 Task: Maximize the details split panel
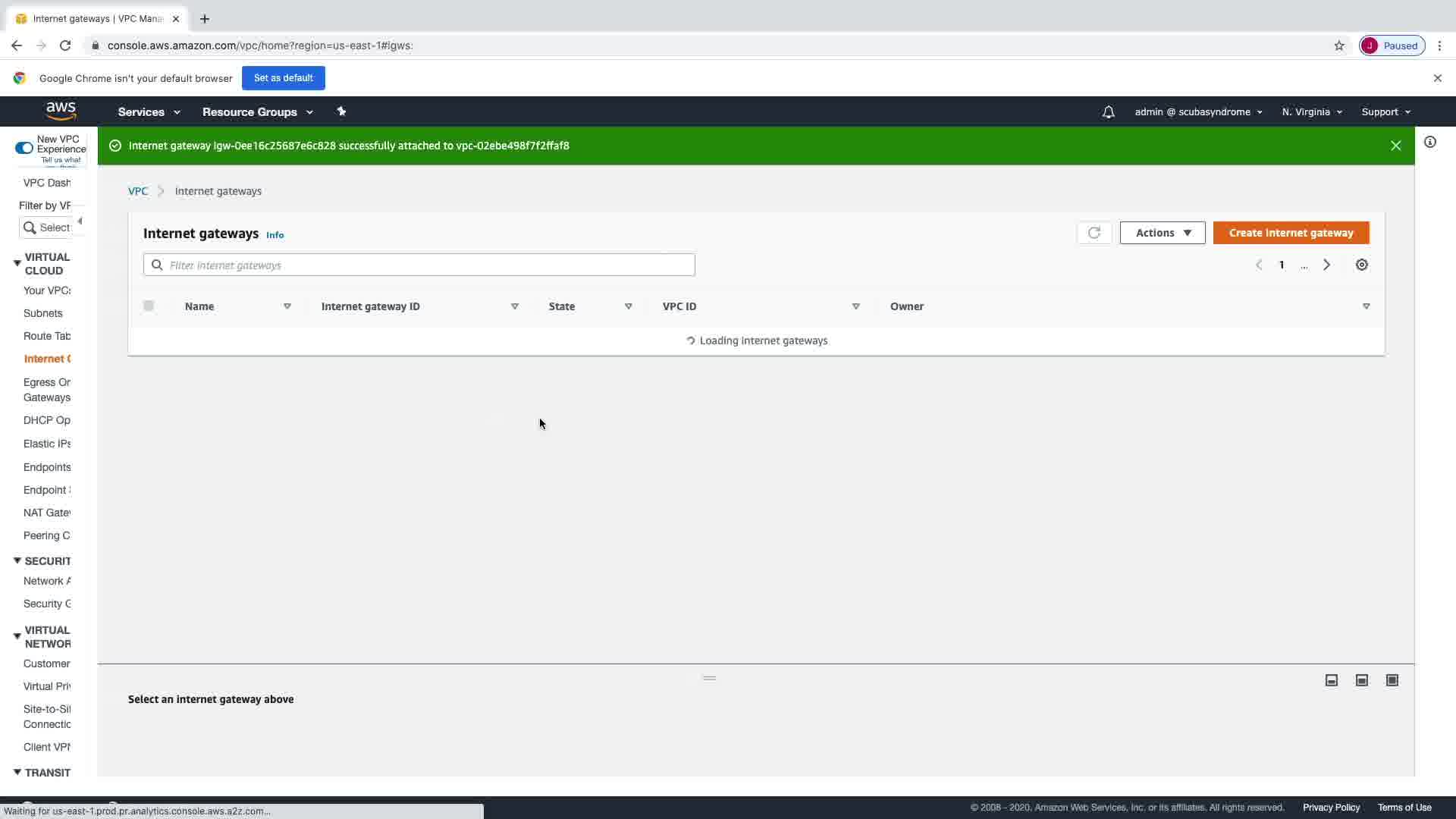tap(1392, 680)
